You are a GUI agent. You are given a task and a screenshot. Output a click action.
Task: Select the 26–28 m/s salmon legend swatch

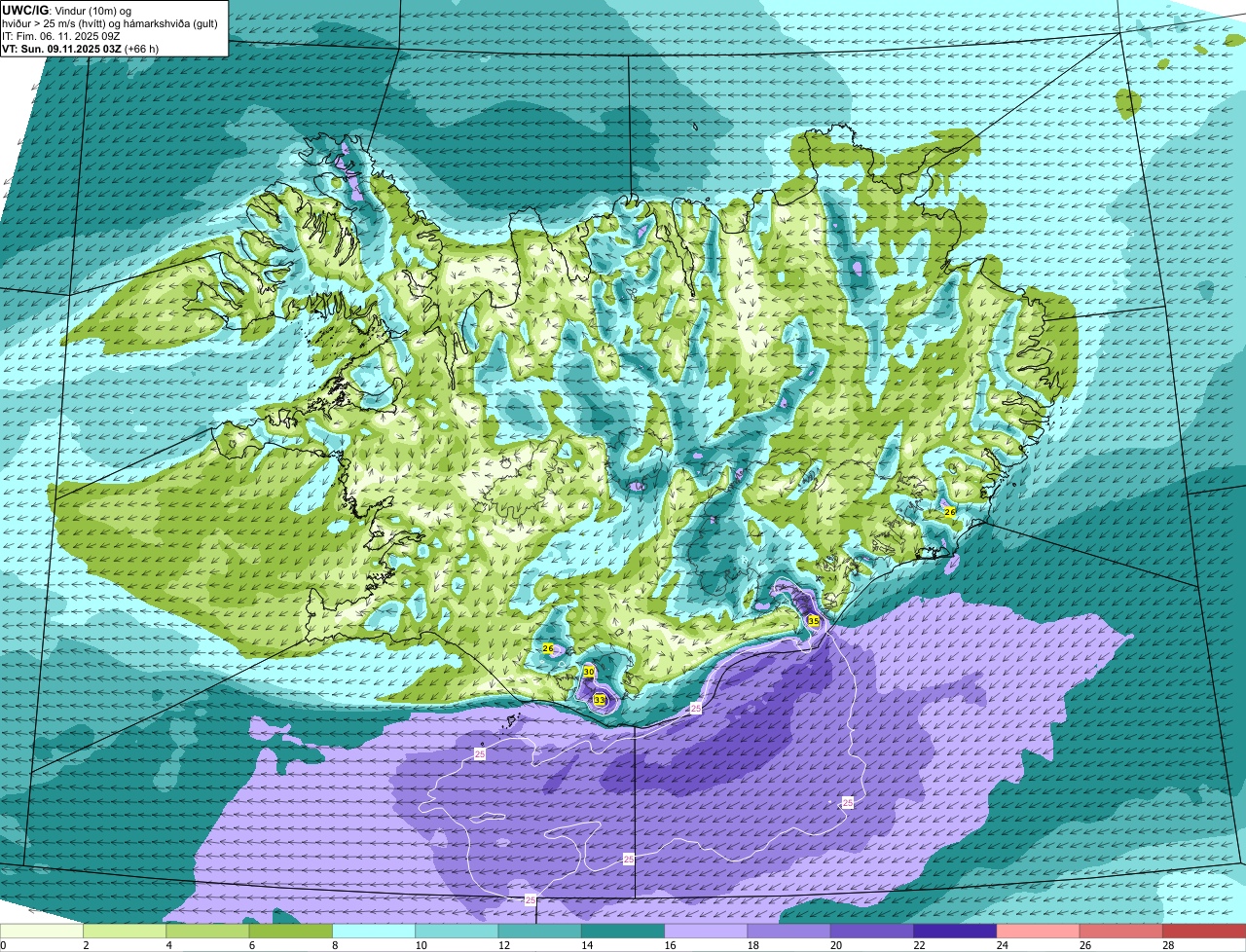tap(1121, 931)
